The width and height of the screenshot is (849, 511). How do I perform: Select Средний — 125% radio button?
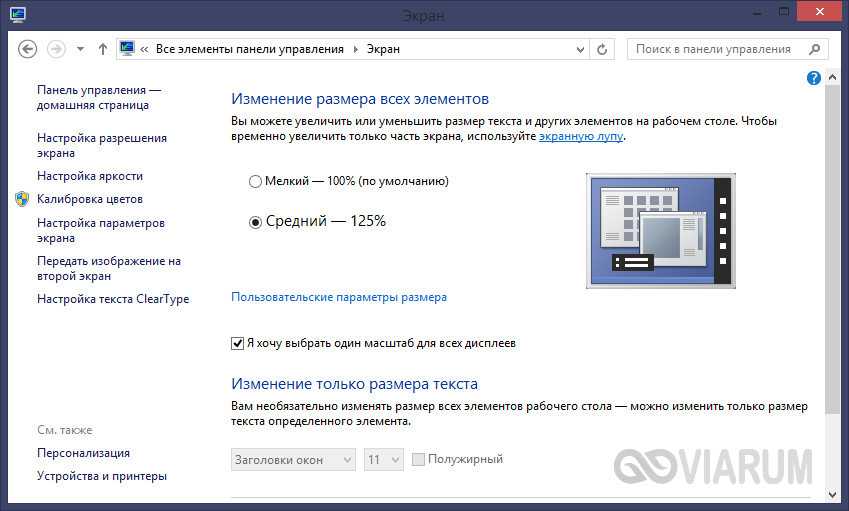255,222
